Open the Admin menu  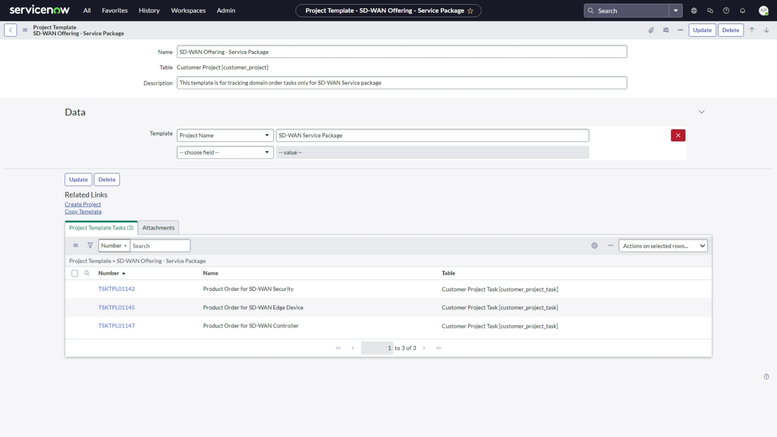click(226, 10)
